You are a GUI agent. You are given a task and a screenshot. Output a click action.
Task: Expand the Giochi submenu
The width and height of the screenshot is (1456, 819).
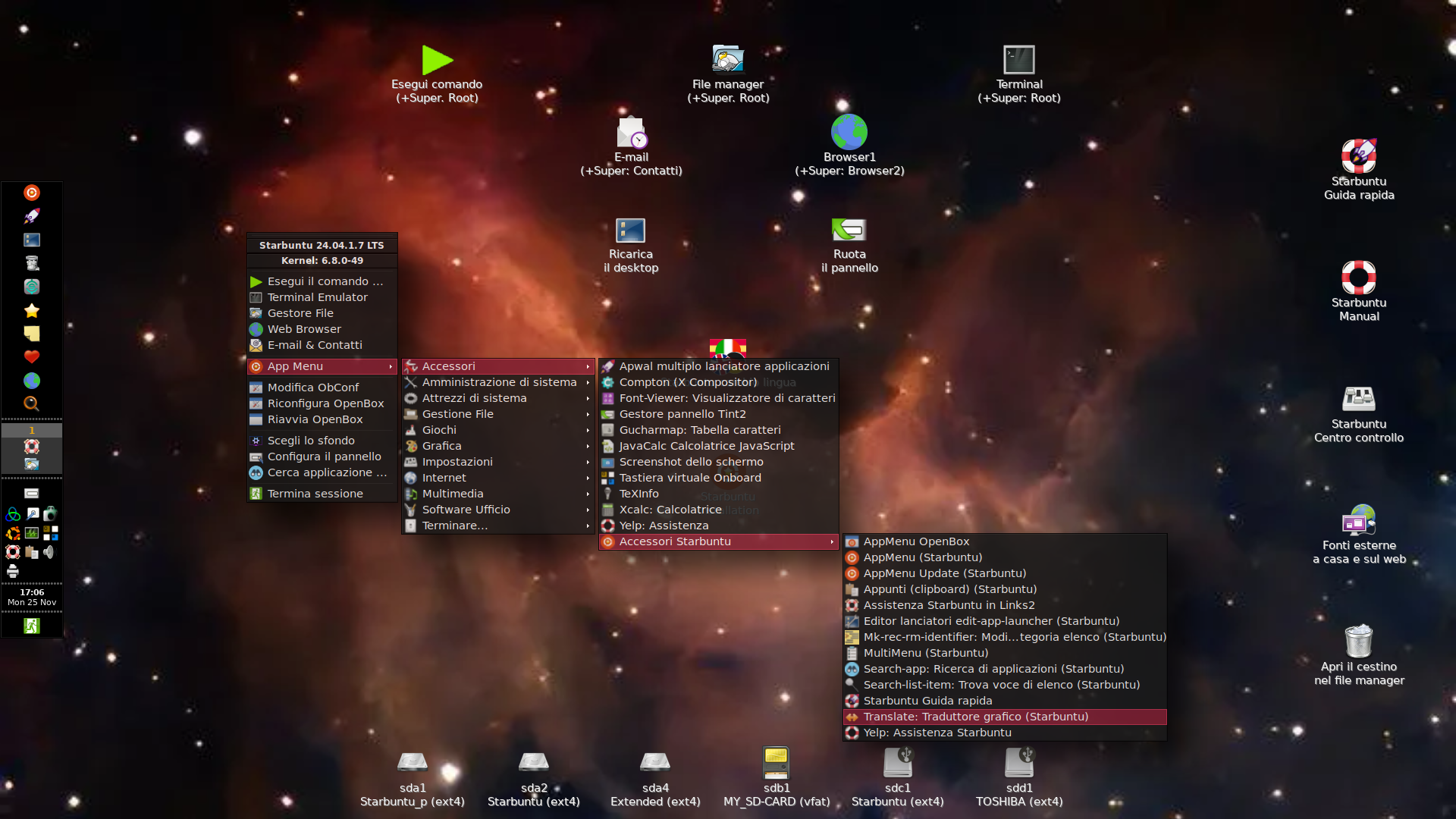pos(498,430)
